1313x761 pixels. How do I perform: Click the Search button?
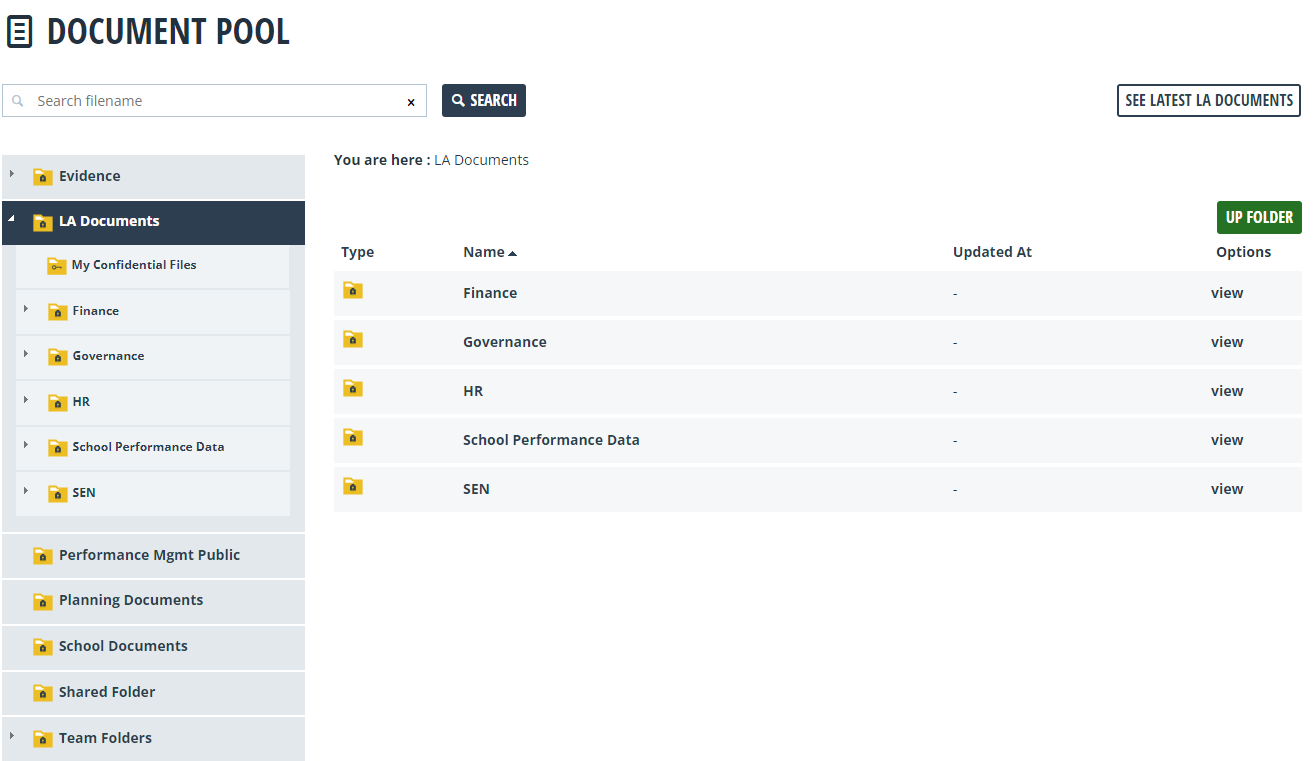[484, 100]
